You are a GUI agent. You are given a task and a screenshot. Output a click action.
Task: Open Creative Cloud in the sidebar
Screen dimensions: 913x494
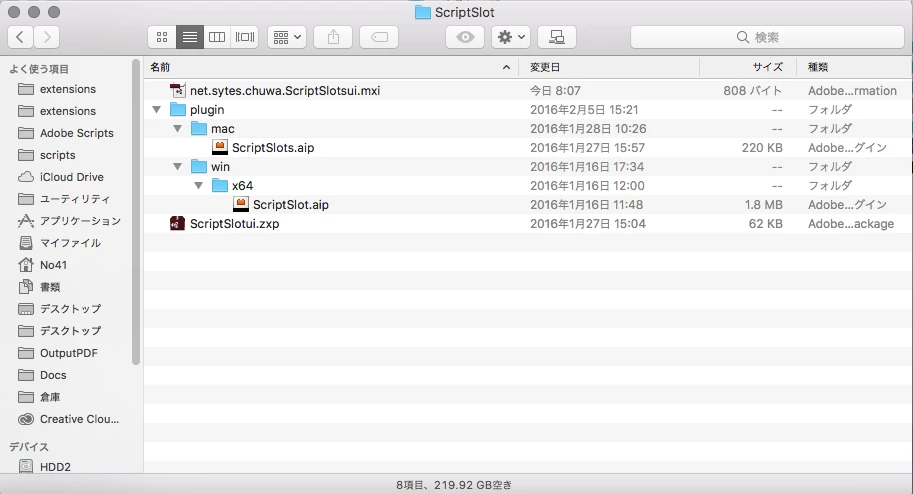click(x=79, y=419)
